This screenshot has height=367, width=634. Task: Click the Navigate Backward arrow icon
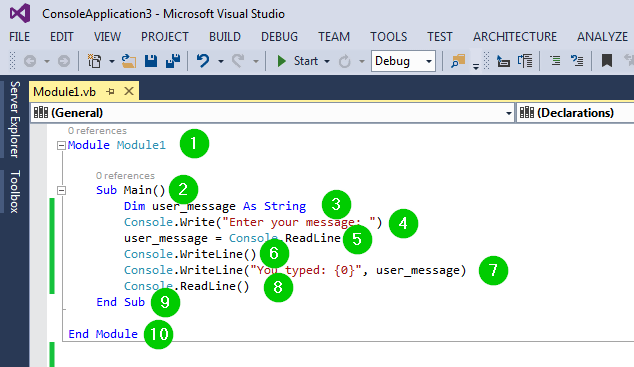tap(30, 61)
